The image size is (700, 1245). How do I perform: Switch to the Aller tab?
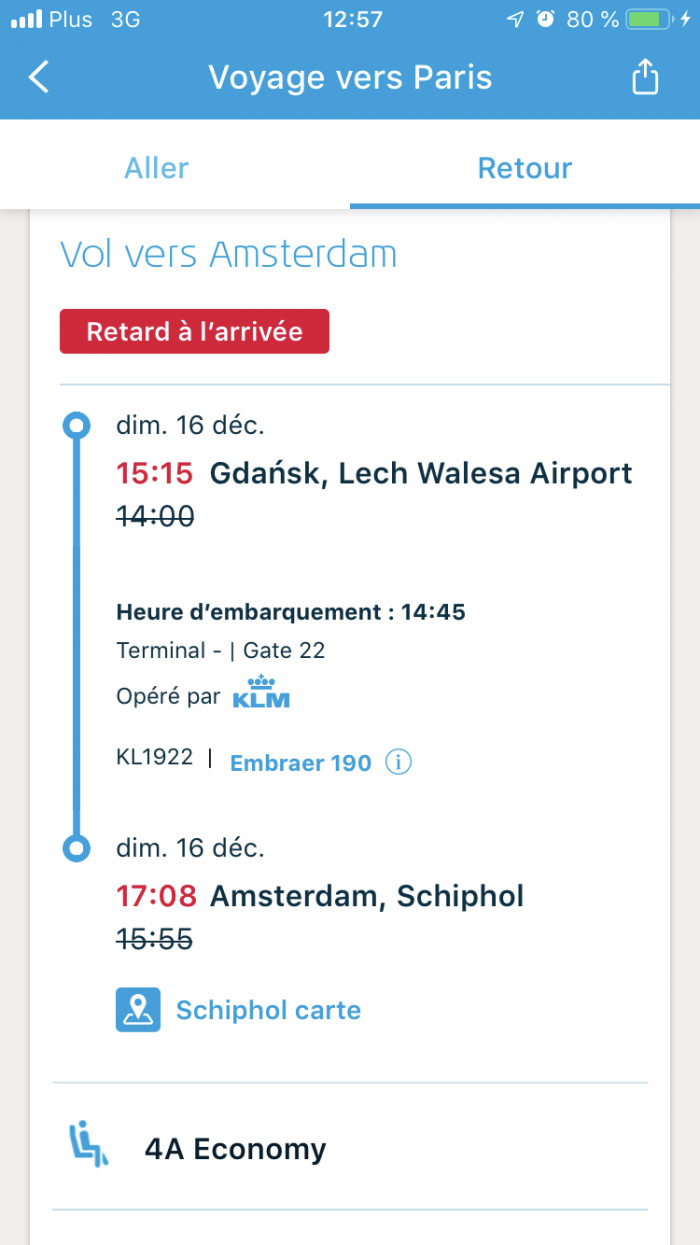(156, 168)
